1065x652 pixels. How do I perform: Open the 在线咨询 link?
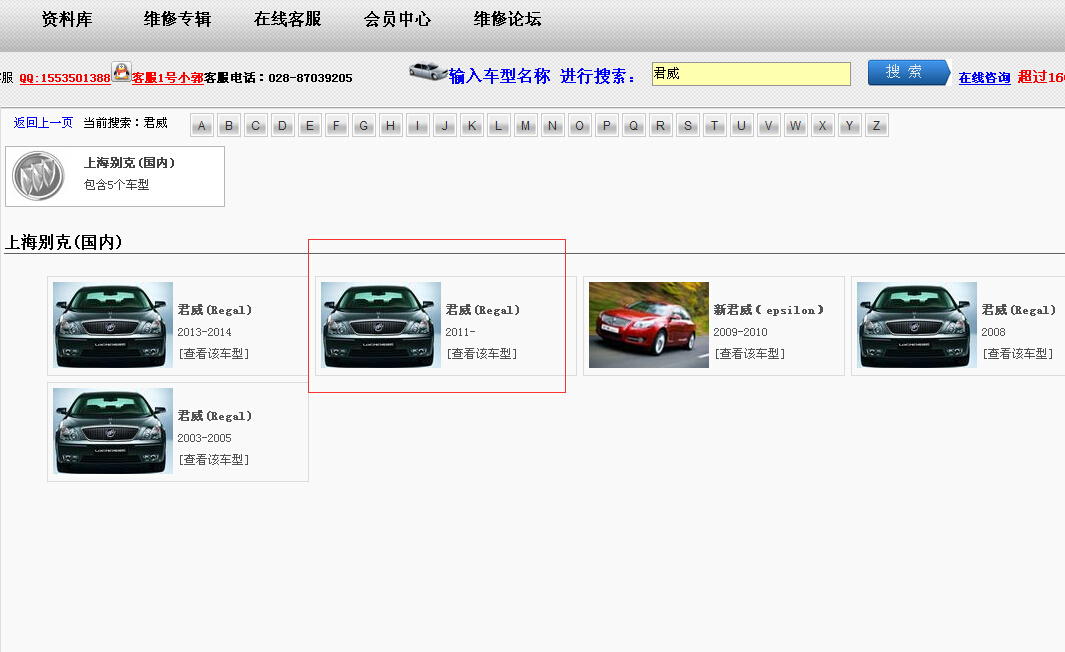point(984,78)
